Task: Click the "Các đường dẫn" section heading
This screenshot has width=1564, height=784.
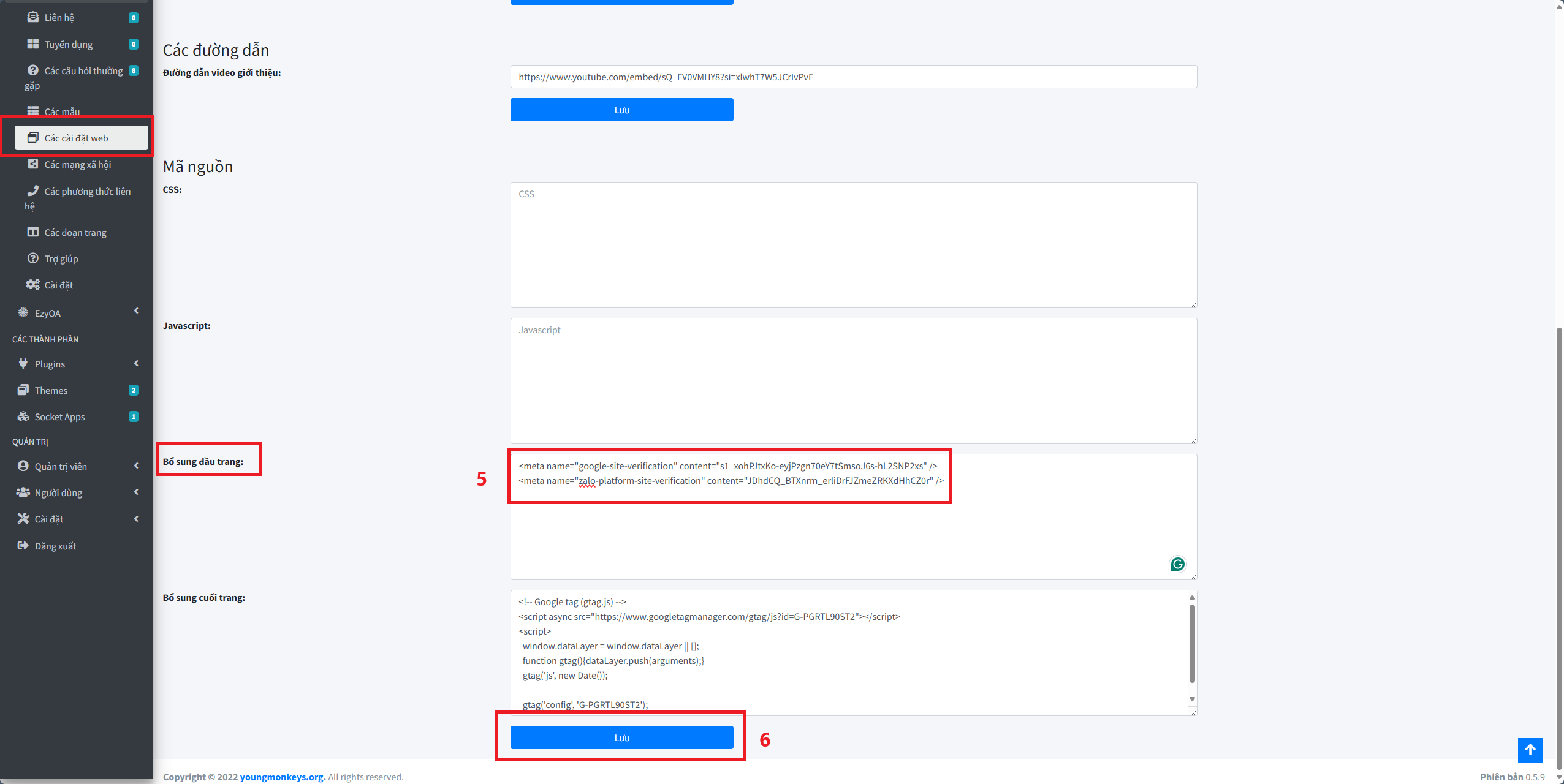Action: coord(216,50)
